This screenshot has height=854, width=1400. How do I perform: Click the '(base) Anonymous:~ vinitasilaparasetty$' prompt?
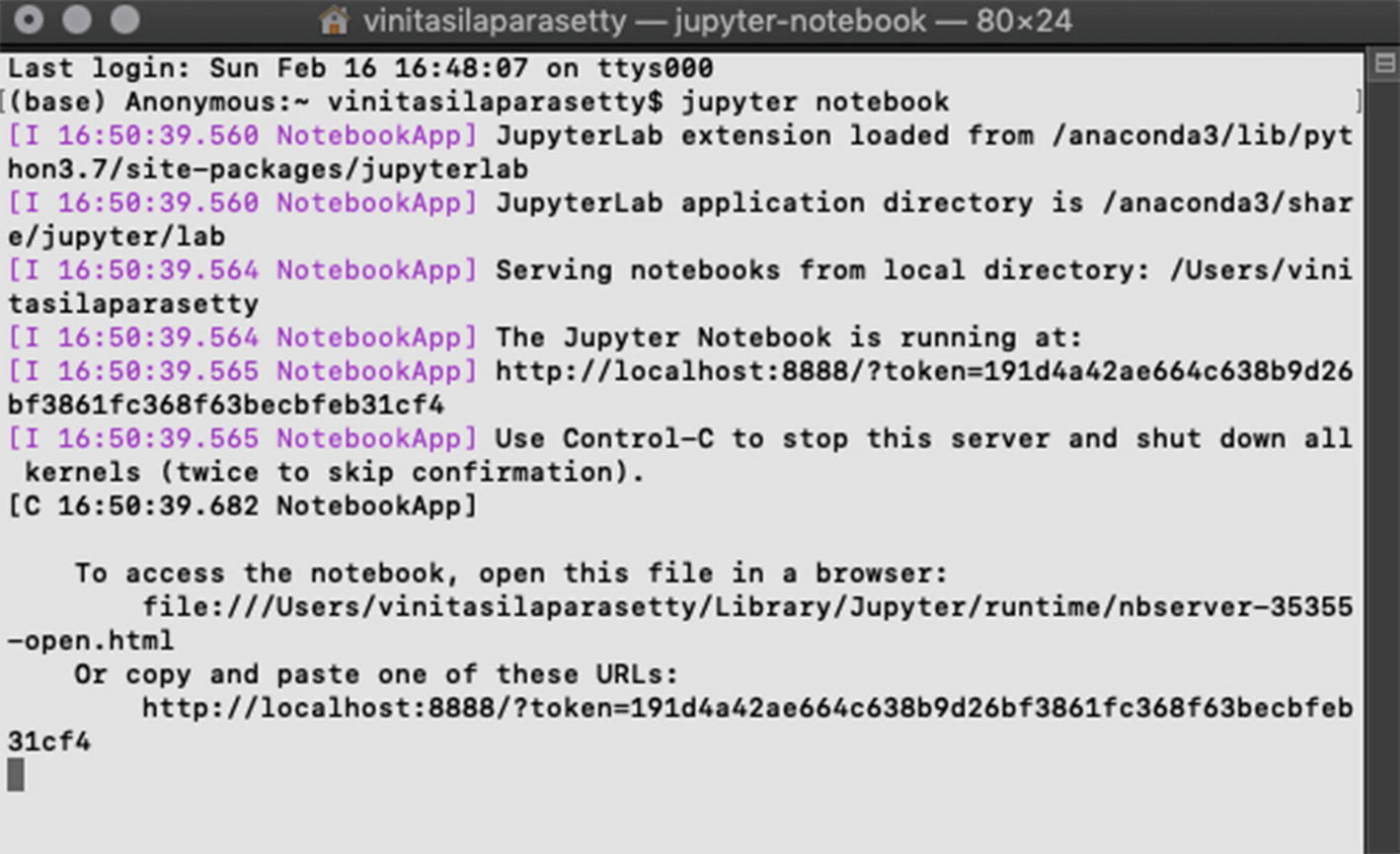click(337, 102)
